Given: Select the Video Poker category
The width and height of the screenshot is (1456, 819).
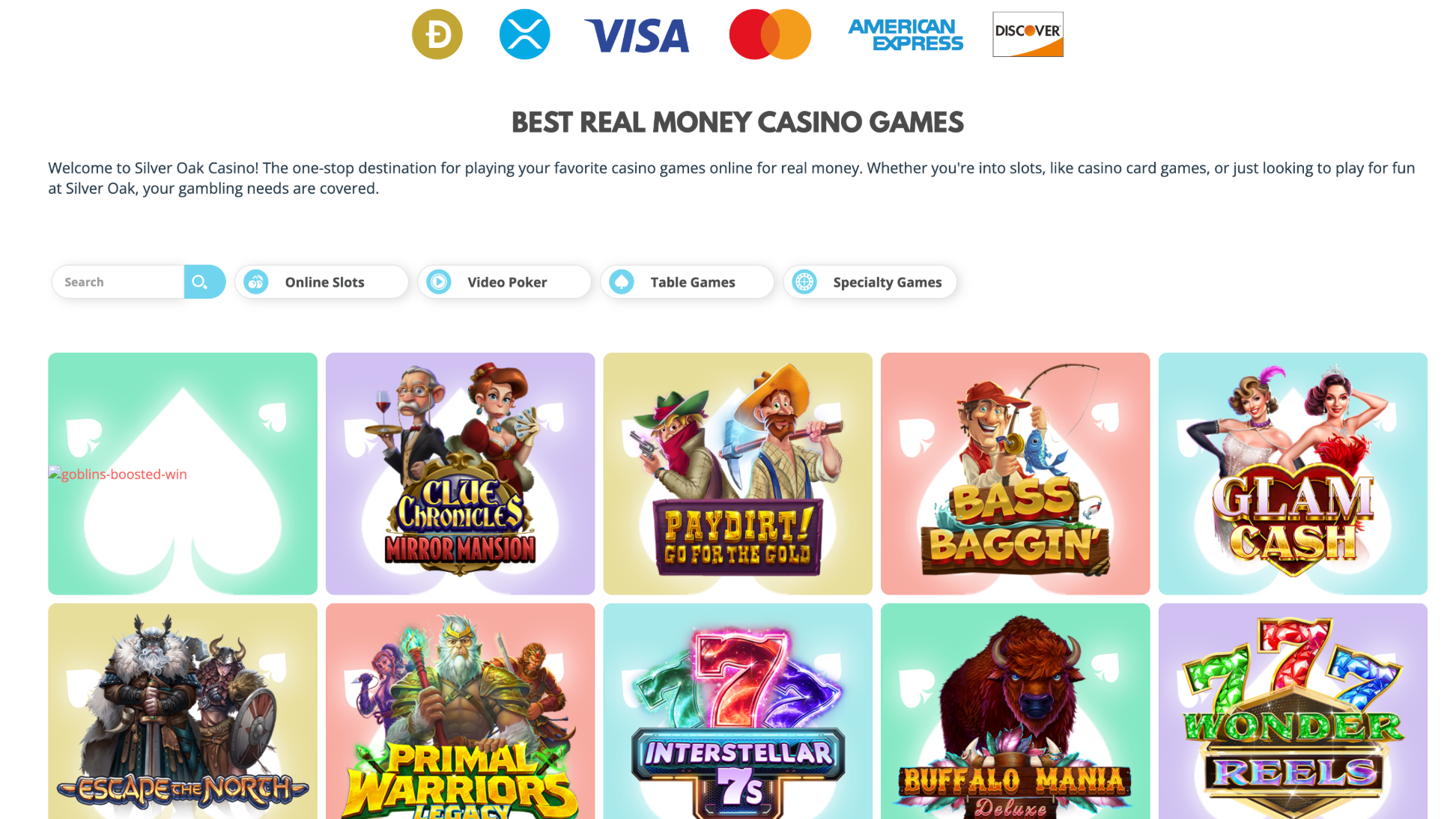Looking at the screenshot, I should 504,282.
